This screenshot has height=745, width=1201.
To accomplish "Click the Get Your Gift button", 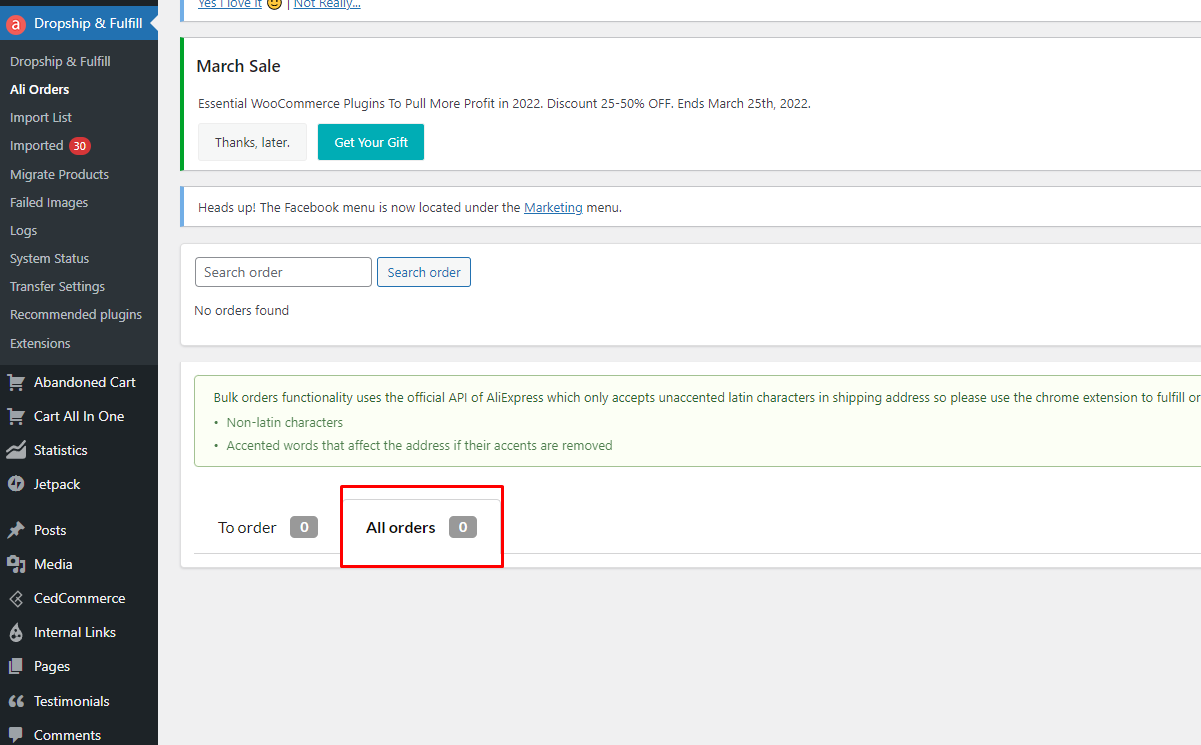I will (371, 142).
